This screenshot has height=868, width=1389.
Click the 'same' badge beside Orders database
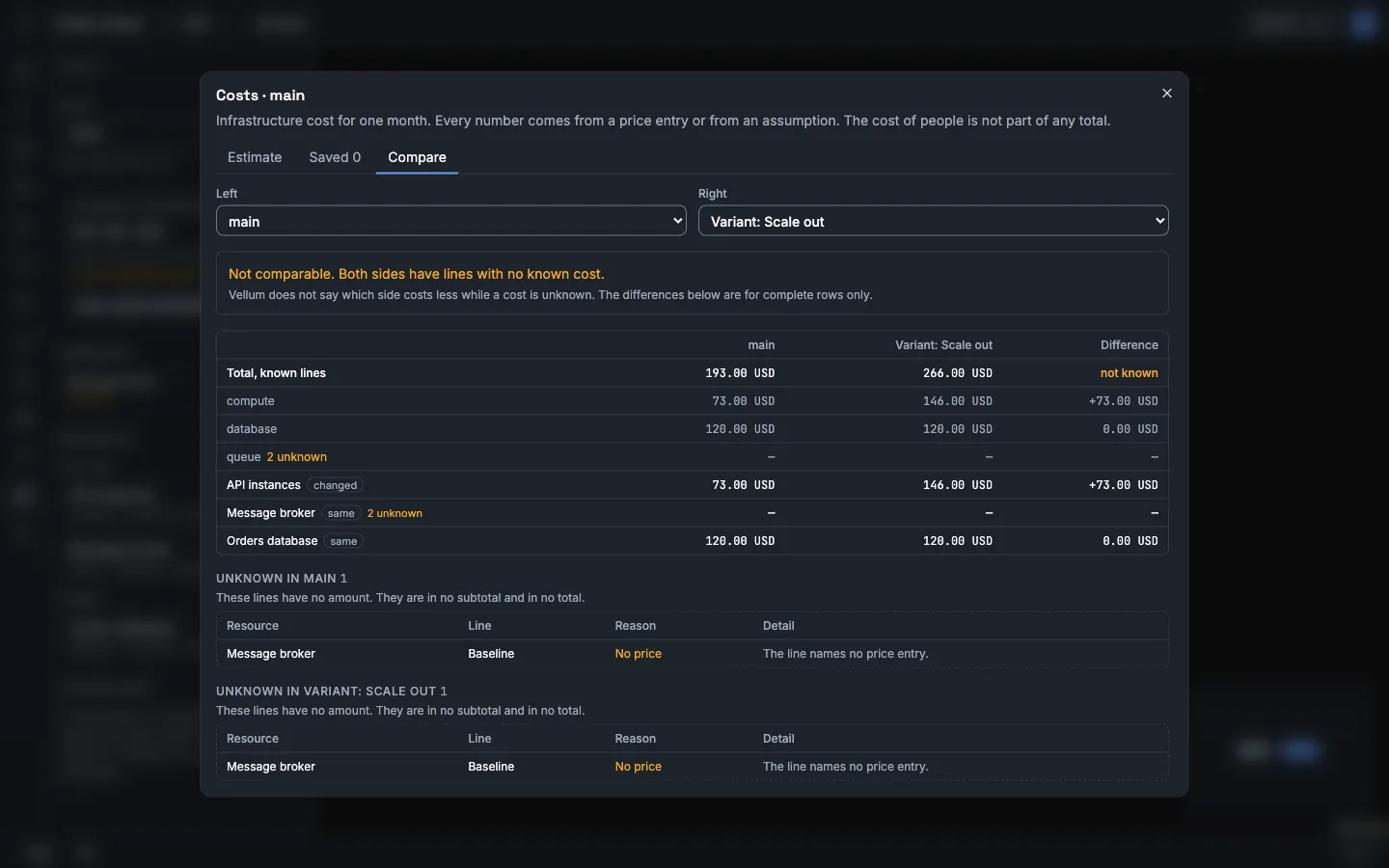click(x=343, y=541)
